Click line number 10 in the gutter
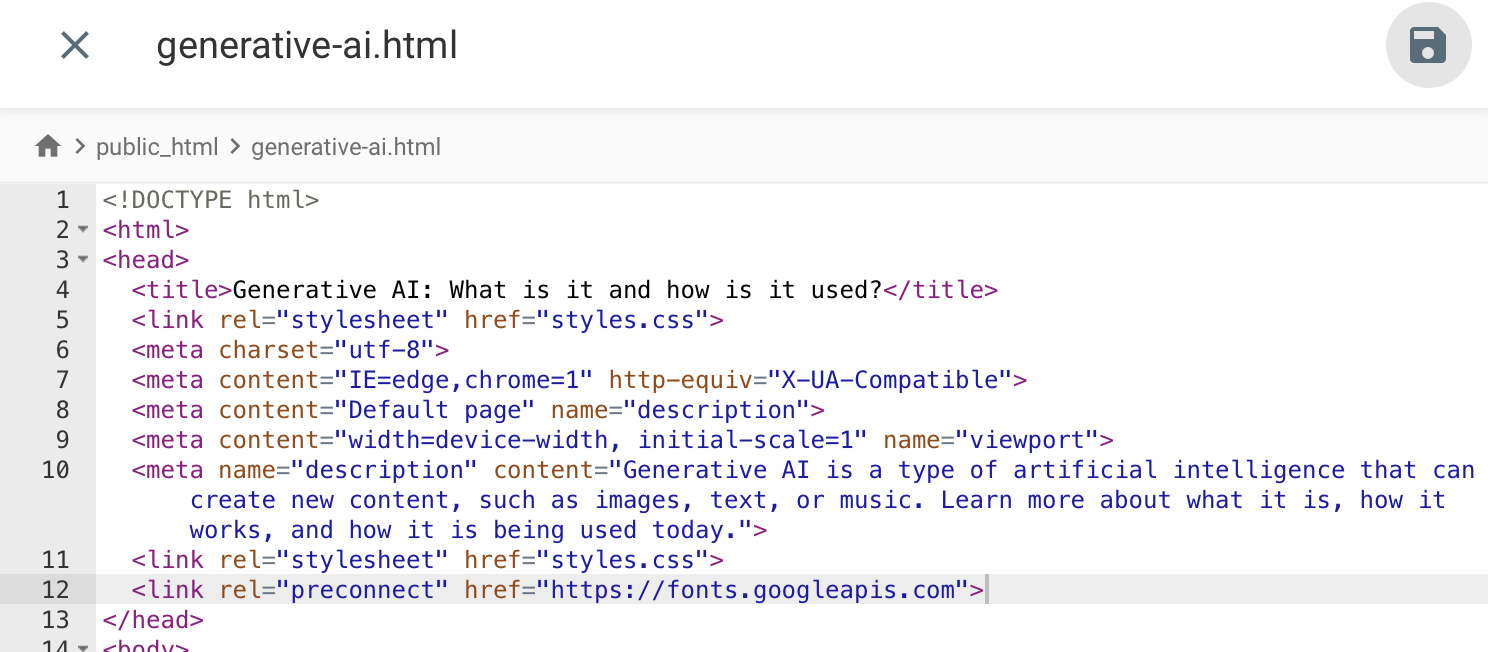 (56, 470)
